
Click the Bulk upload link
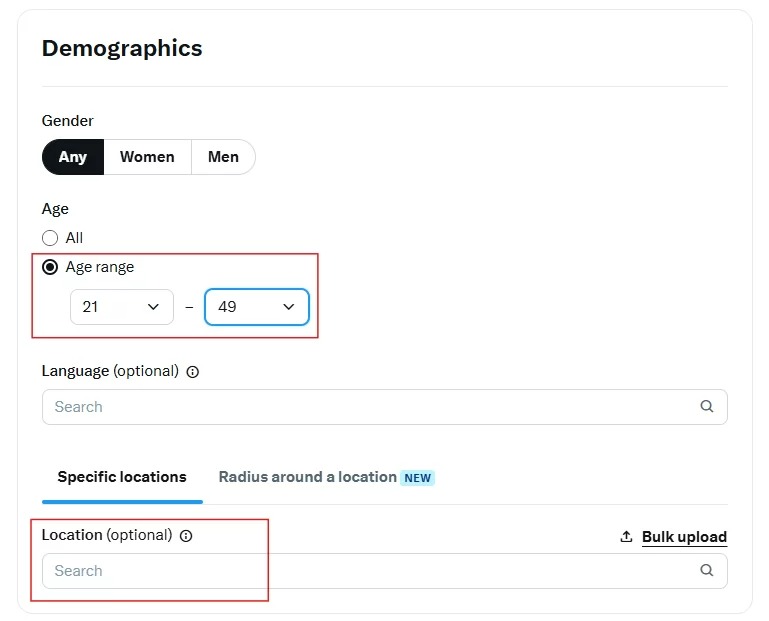pos(684,537)
